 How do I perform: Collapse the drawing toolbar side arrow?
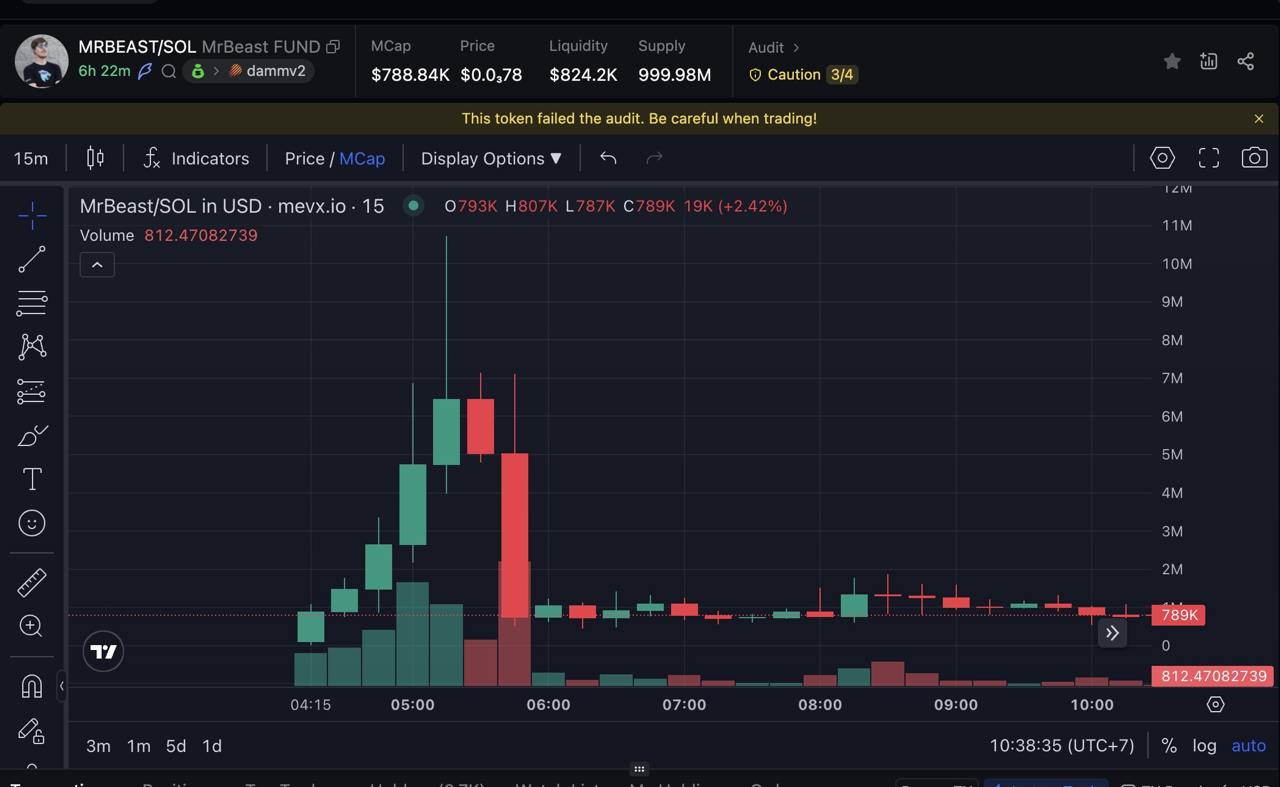(62, 686)
